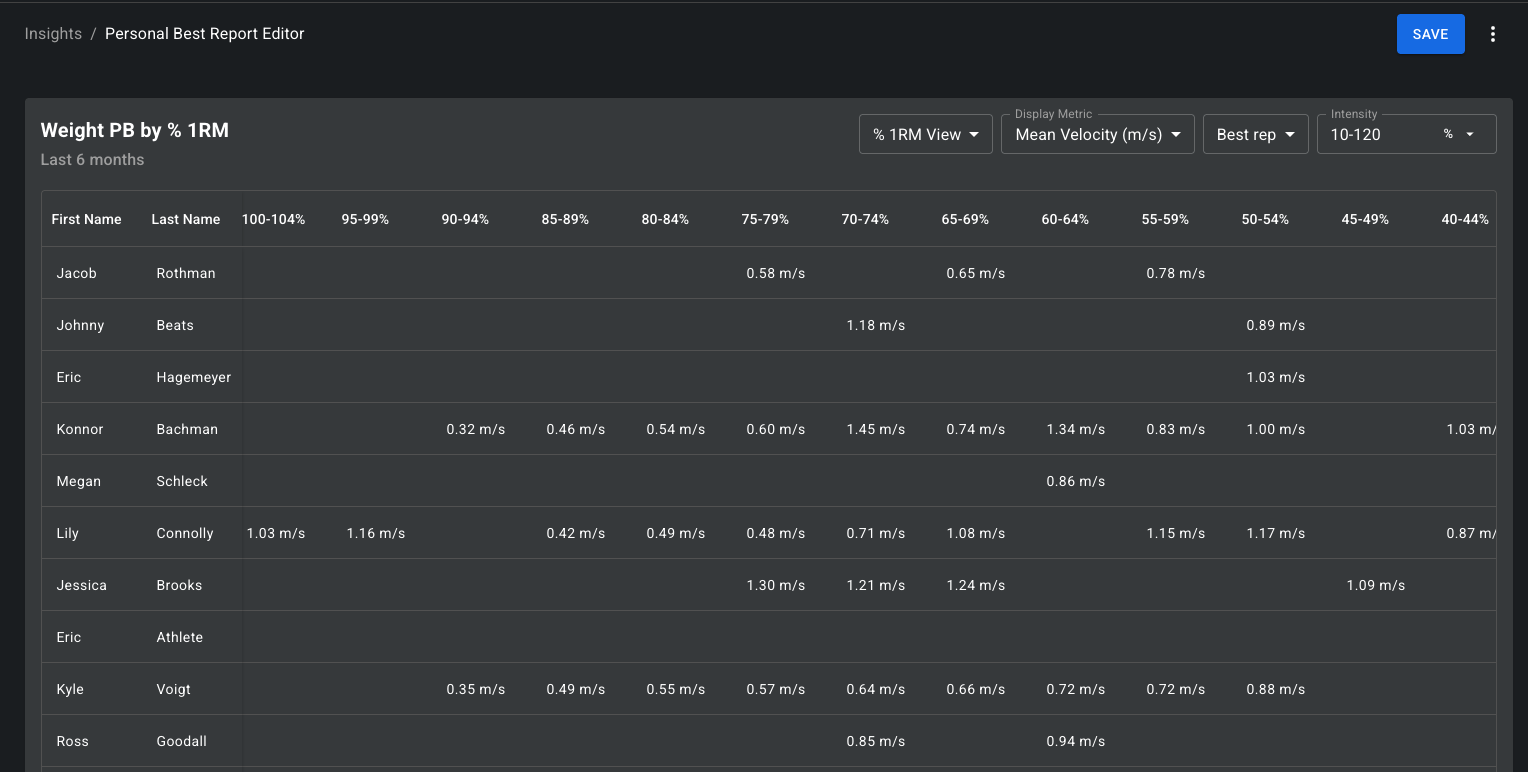This screenshot has height=772, width=1528.
Task: Open the % 1RM View dropdown
Action: 926,134
